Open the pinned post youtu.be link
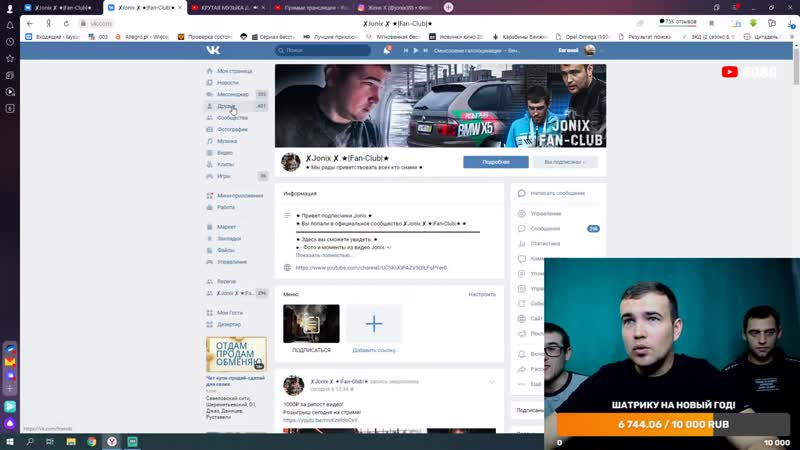Screen dimensions: 800x450 320,420
